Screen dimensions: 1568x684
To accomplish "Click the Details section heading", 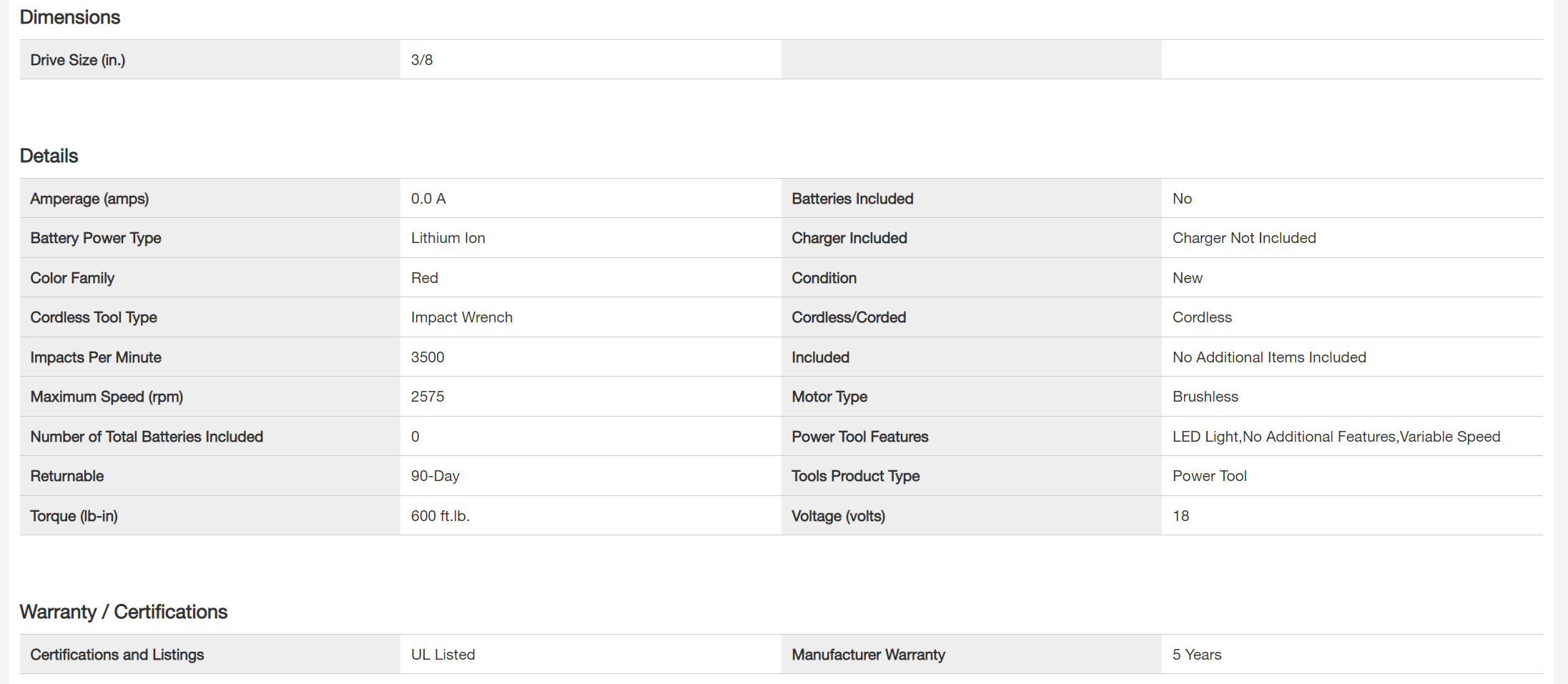I will (x=49, y=156).
